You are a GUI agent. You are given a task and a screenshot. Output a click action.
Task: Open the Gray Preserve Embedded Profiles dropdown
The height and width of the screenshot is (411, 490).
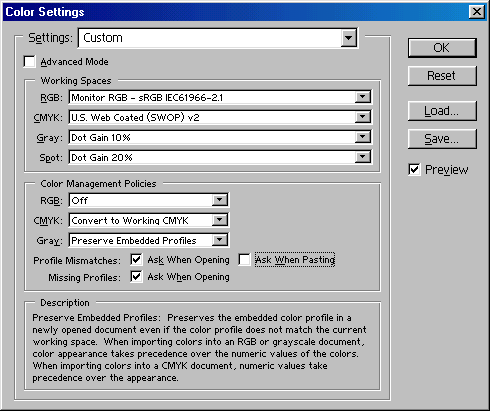point(220,240)
